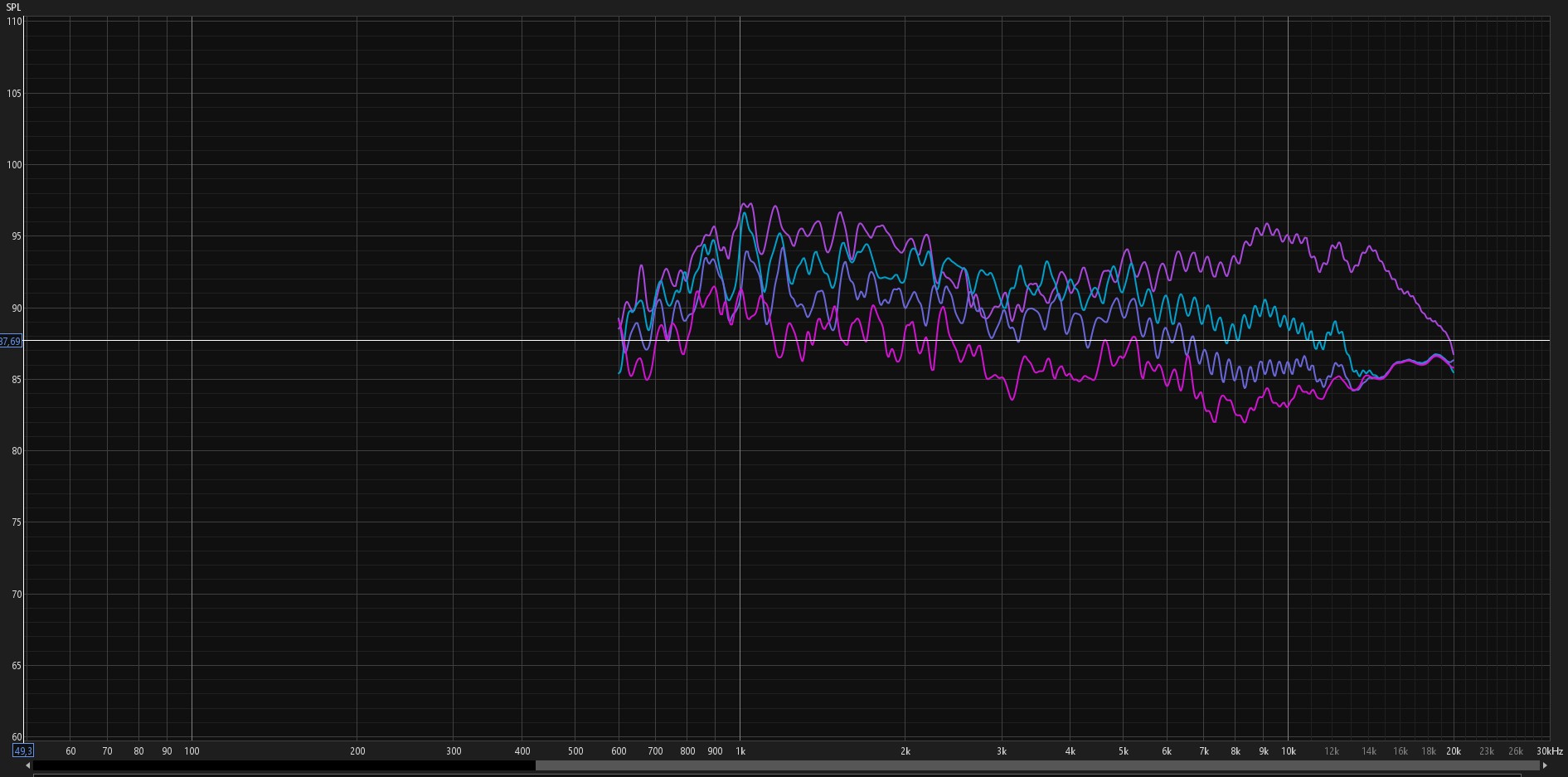Click the 1k frequency axis label
1568x777 pixels.
[x=740, y=751]
